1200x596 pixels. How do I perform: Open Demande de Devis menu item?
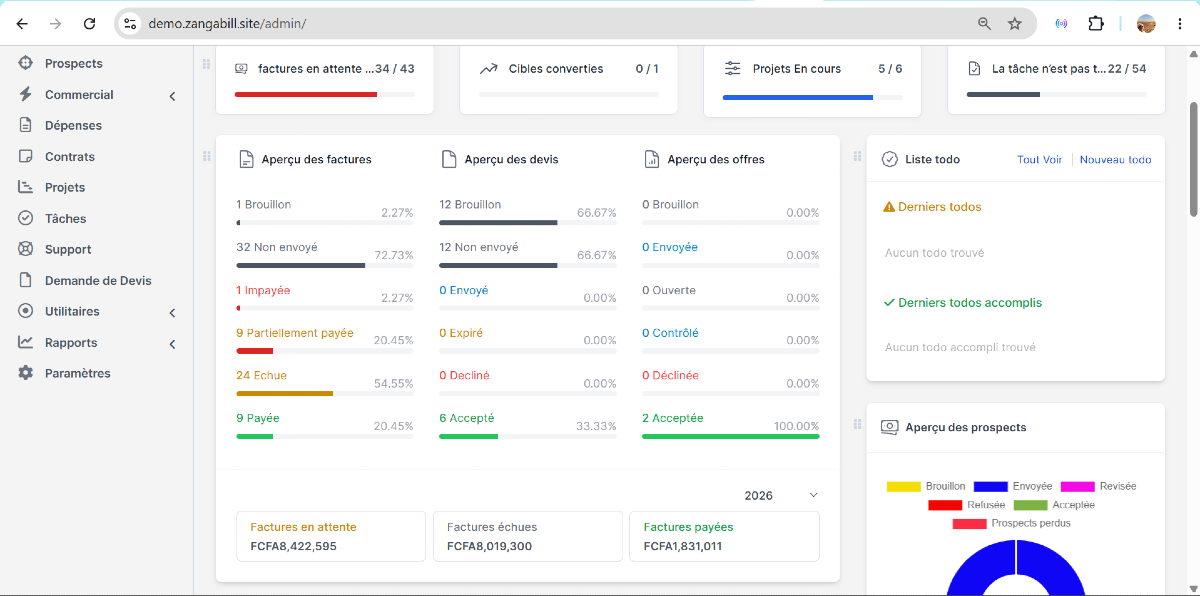[98, 280]
